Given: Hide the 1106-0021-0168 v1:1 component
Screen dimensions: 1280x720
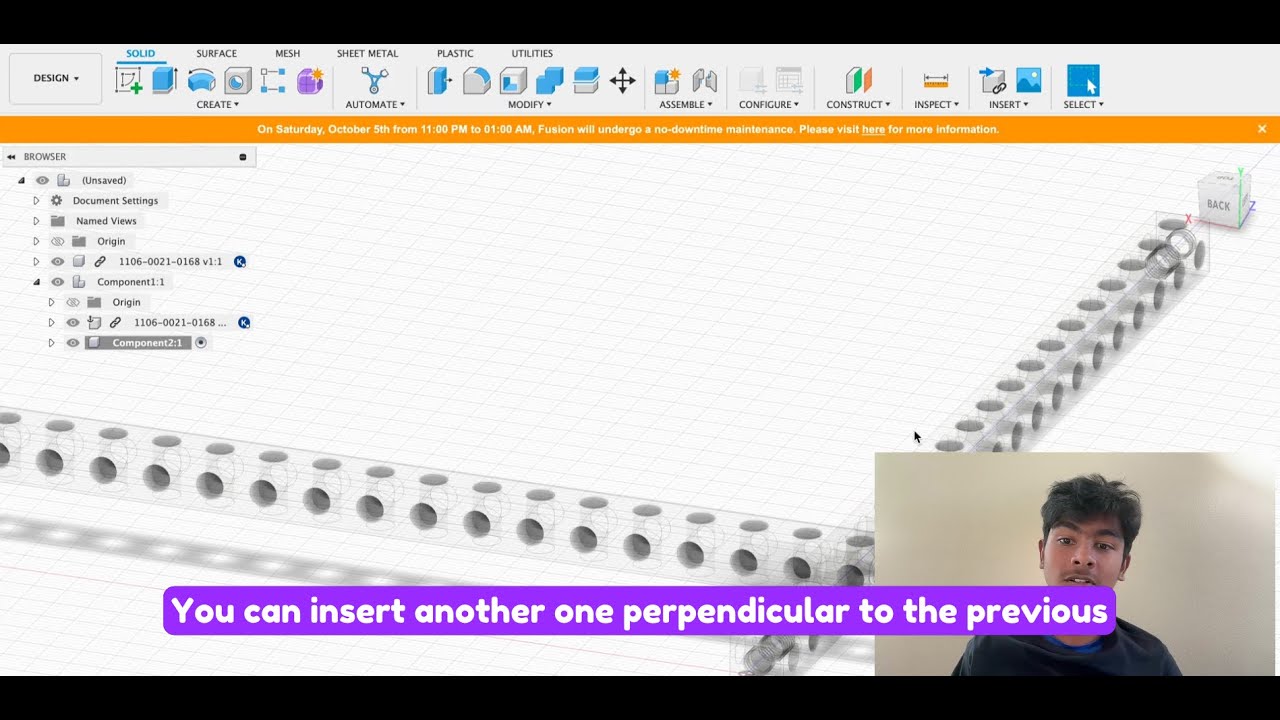Looking at the screenshot, I should click(57, 261).
